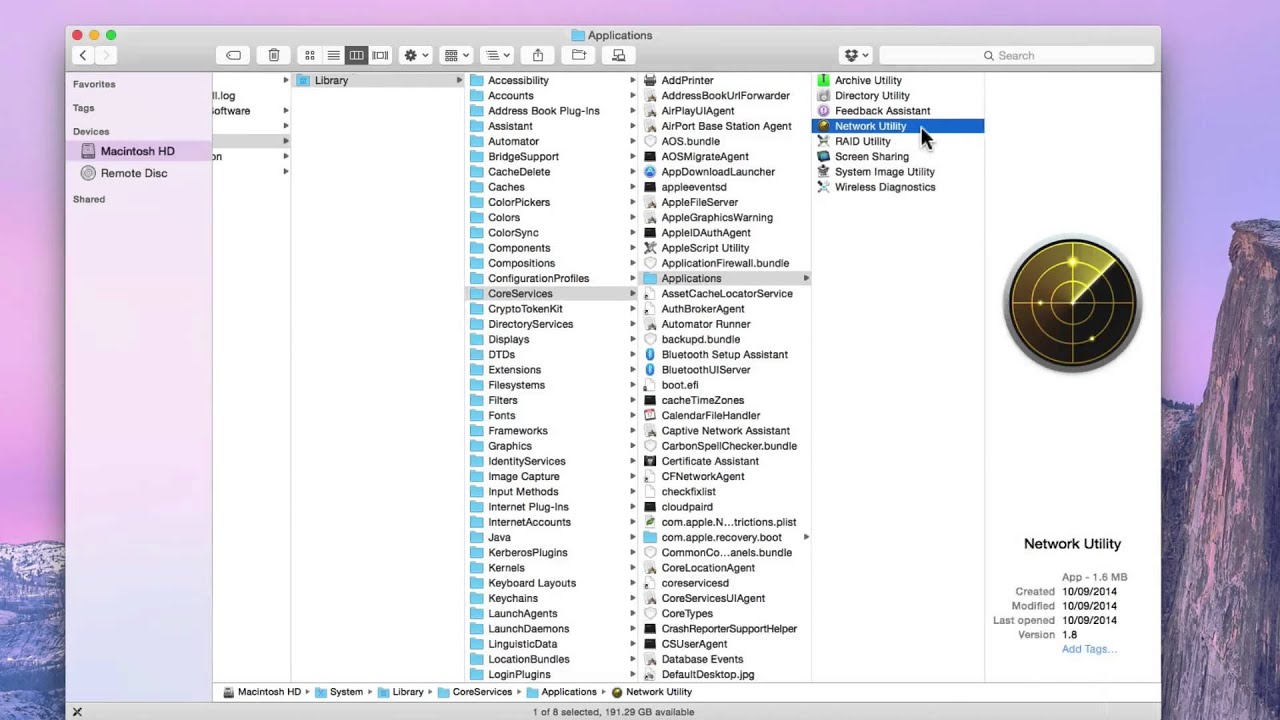
Task: Select the Frameworks folder in Library column
Action: pyautogui.click(x=517, y=431)
